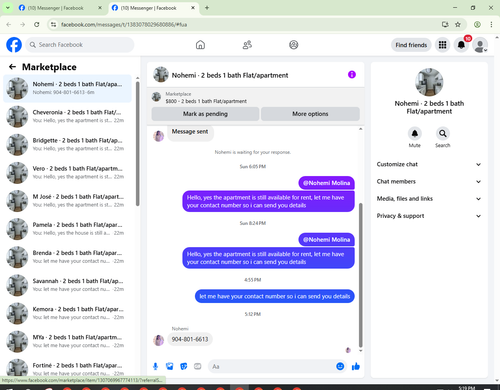Expand Customize chat section

coord(429,164)
